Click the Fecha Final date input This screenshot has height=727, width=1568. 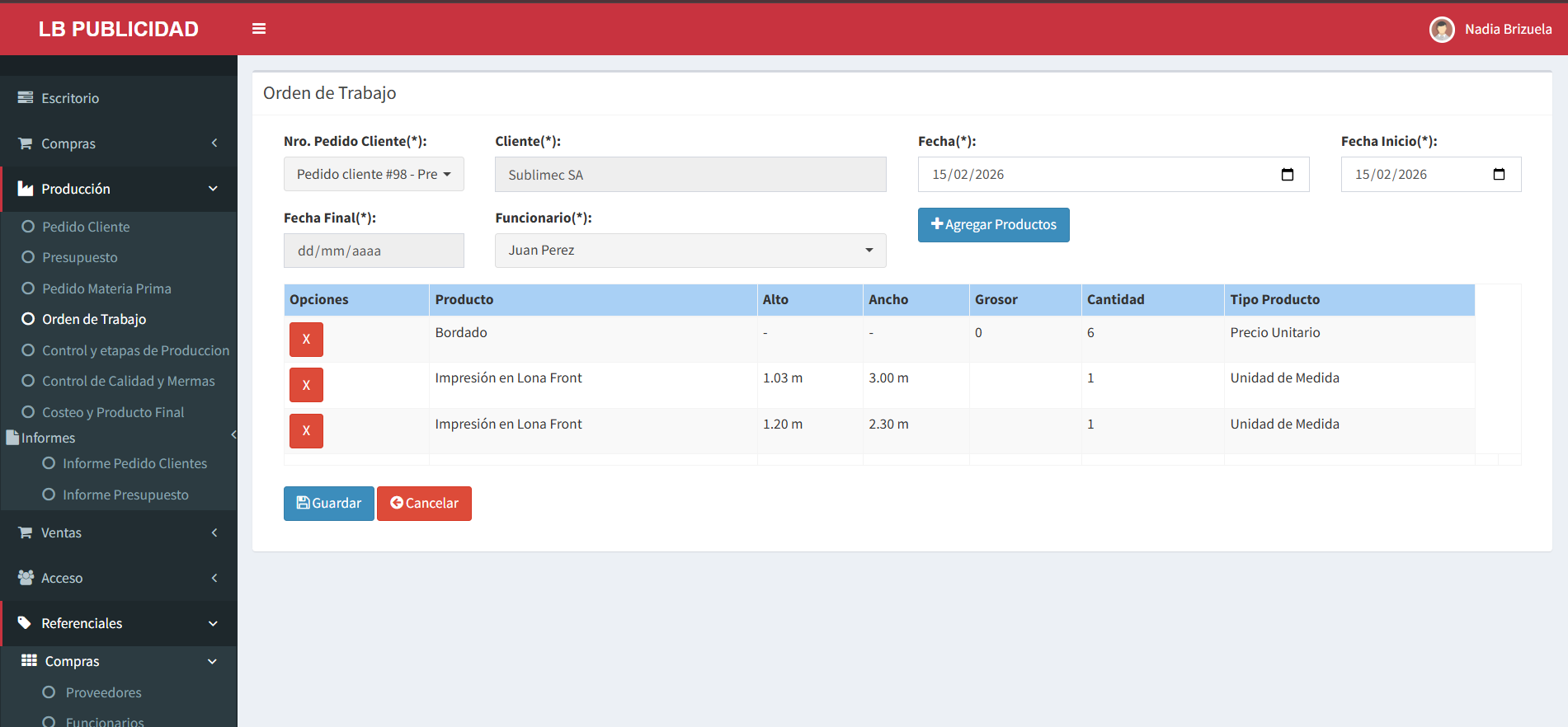click(x=374, y=251)
